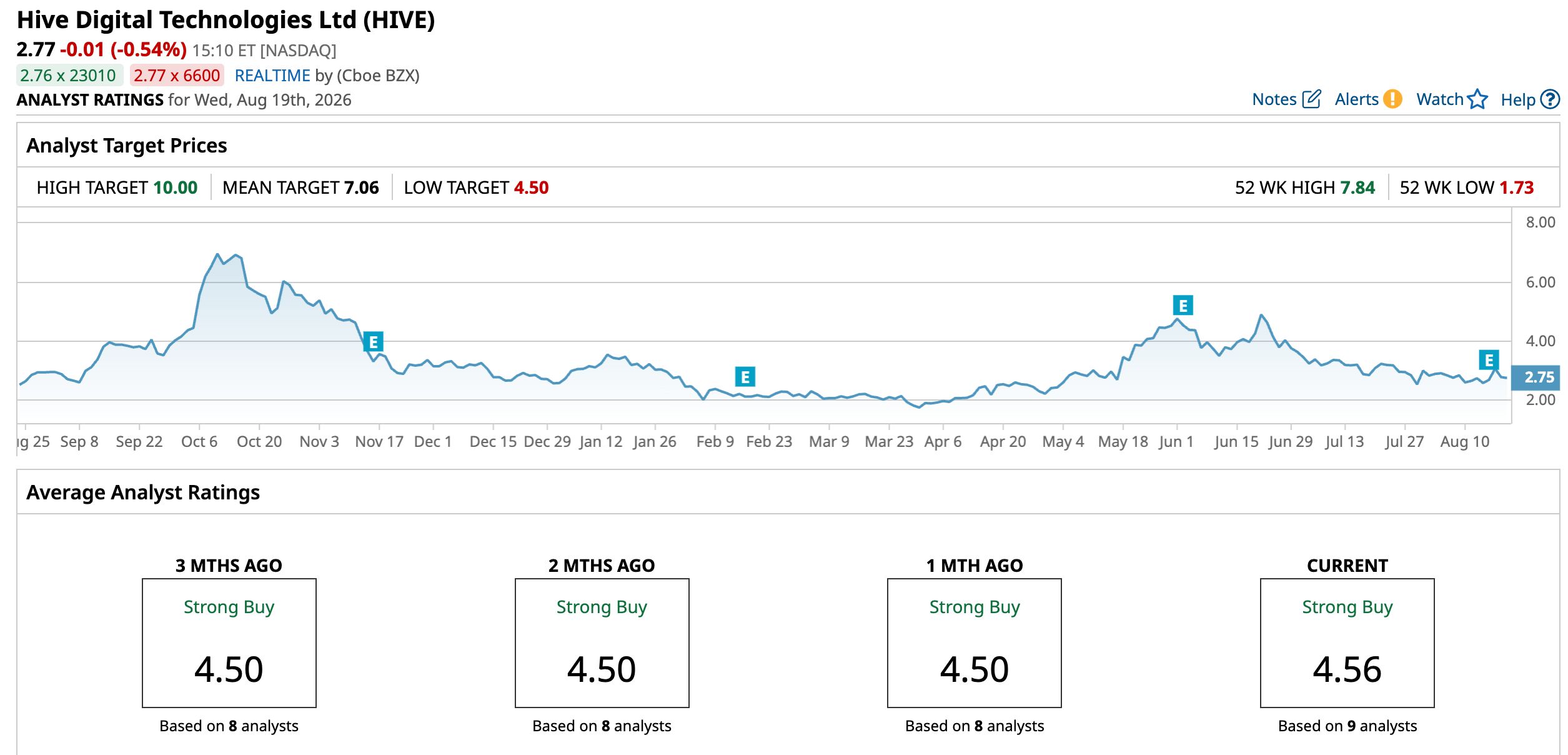Open the Alerts link
Viewport: 1568px width, 755px height.
1356,99
